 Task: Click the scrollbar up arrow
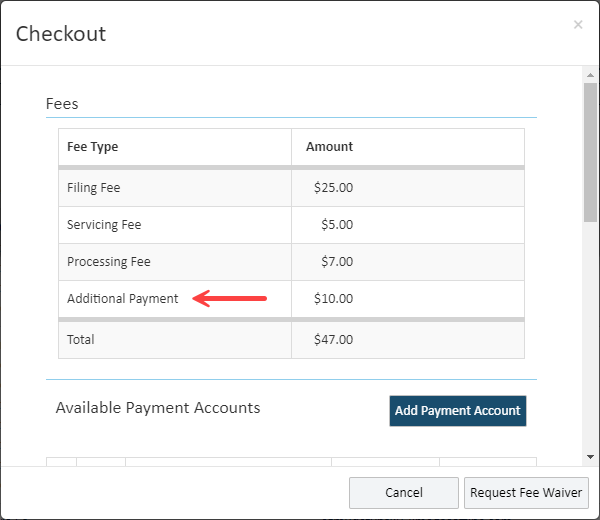click(x=590, y=75)
